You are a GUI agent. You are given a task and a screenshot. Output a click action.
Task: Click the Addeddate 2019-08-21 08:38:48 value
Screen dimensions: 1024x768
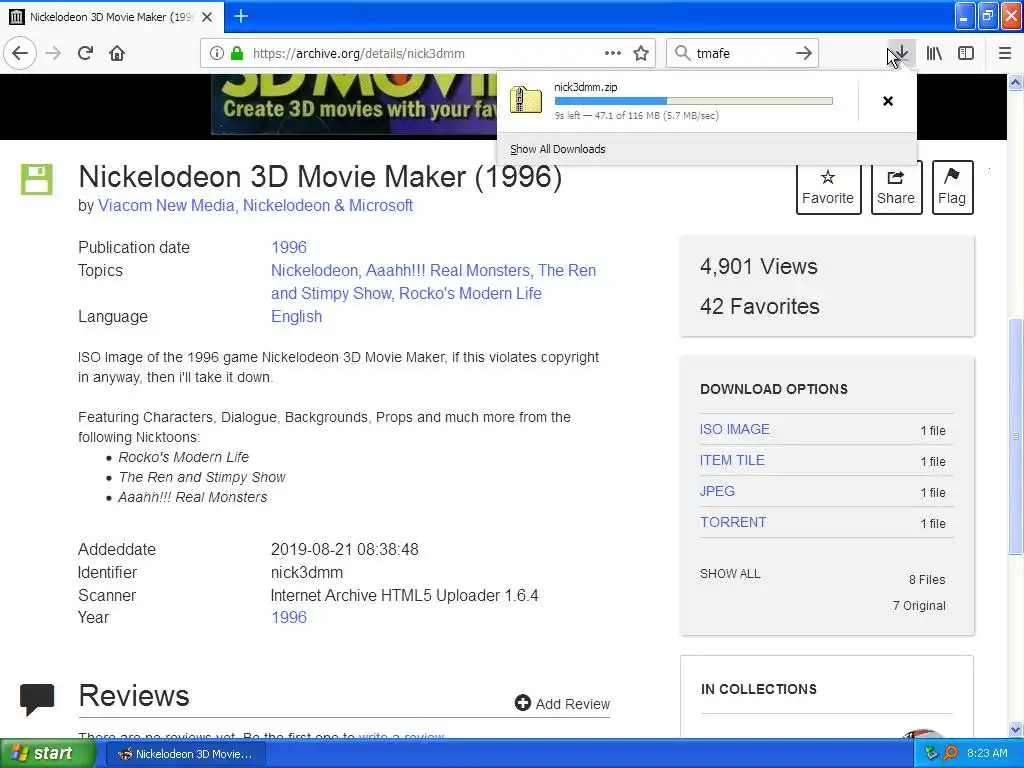click(x=344, y=549)
